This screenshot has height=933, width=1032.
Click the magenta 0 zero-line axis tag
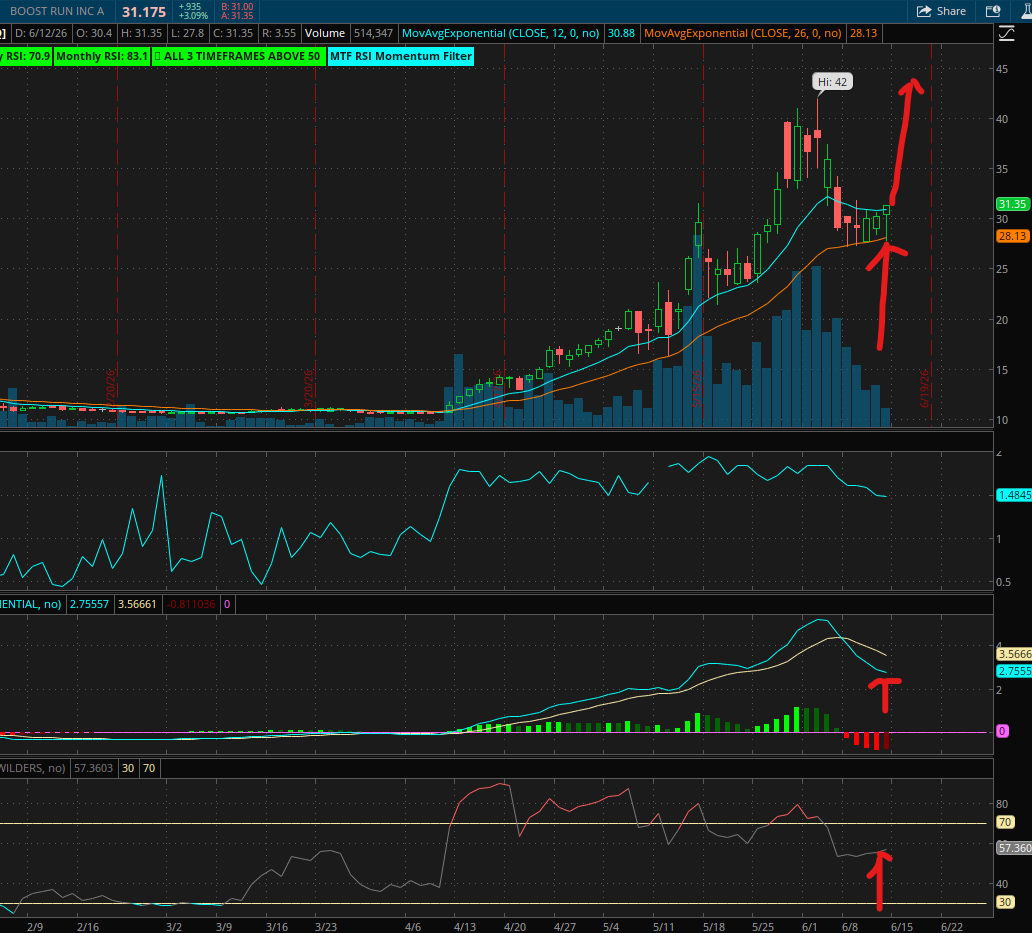point(1002,731)
